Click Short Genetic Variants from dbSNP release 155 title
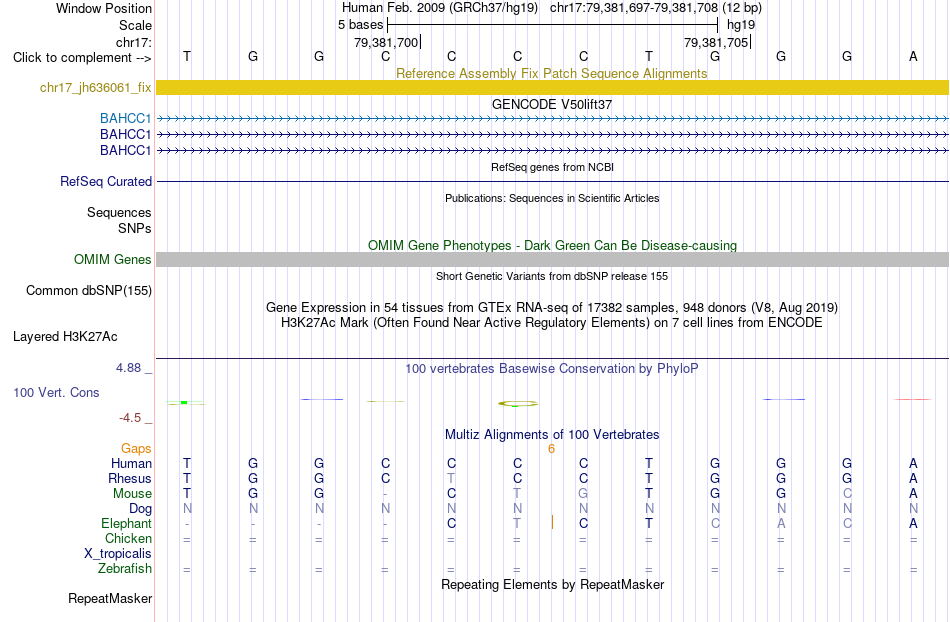 pyautogui.click(x=552, y=276)
